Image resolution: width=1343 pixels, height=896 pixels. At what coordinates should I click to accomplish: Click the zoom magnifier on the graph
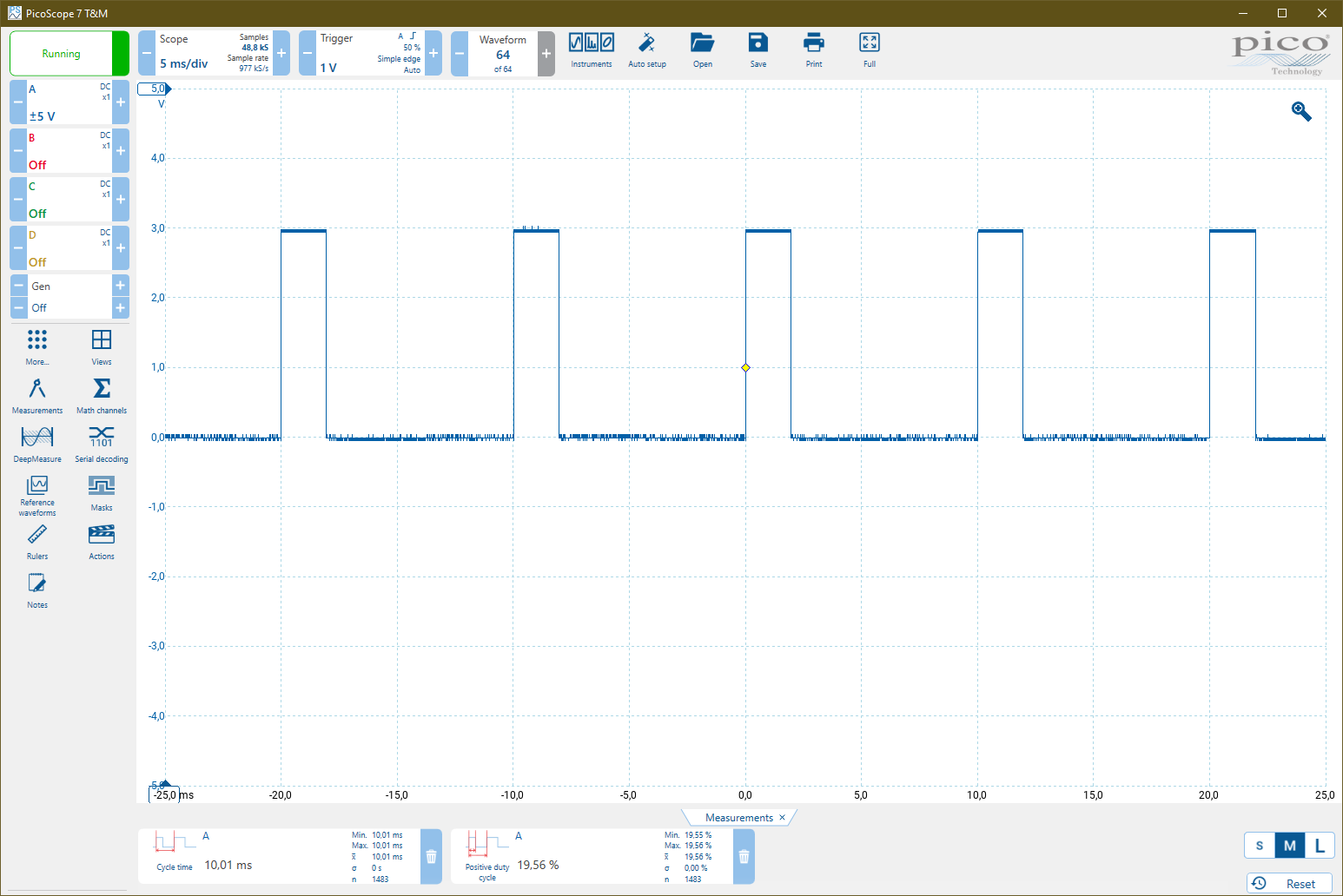click(1300, 111)
